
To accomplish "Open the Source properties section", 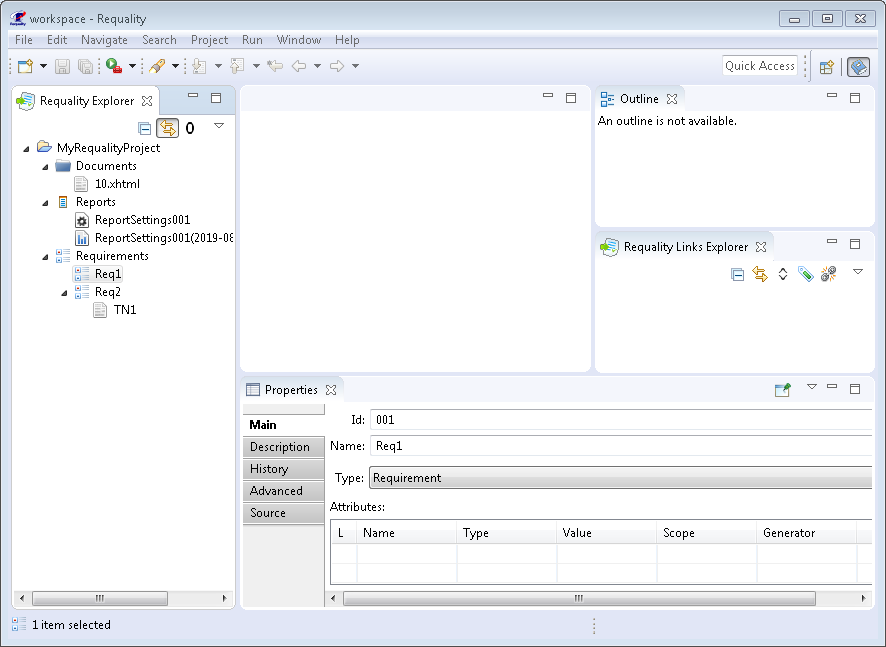I will click(284, 513).
